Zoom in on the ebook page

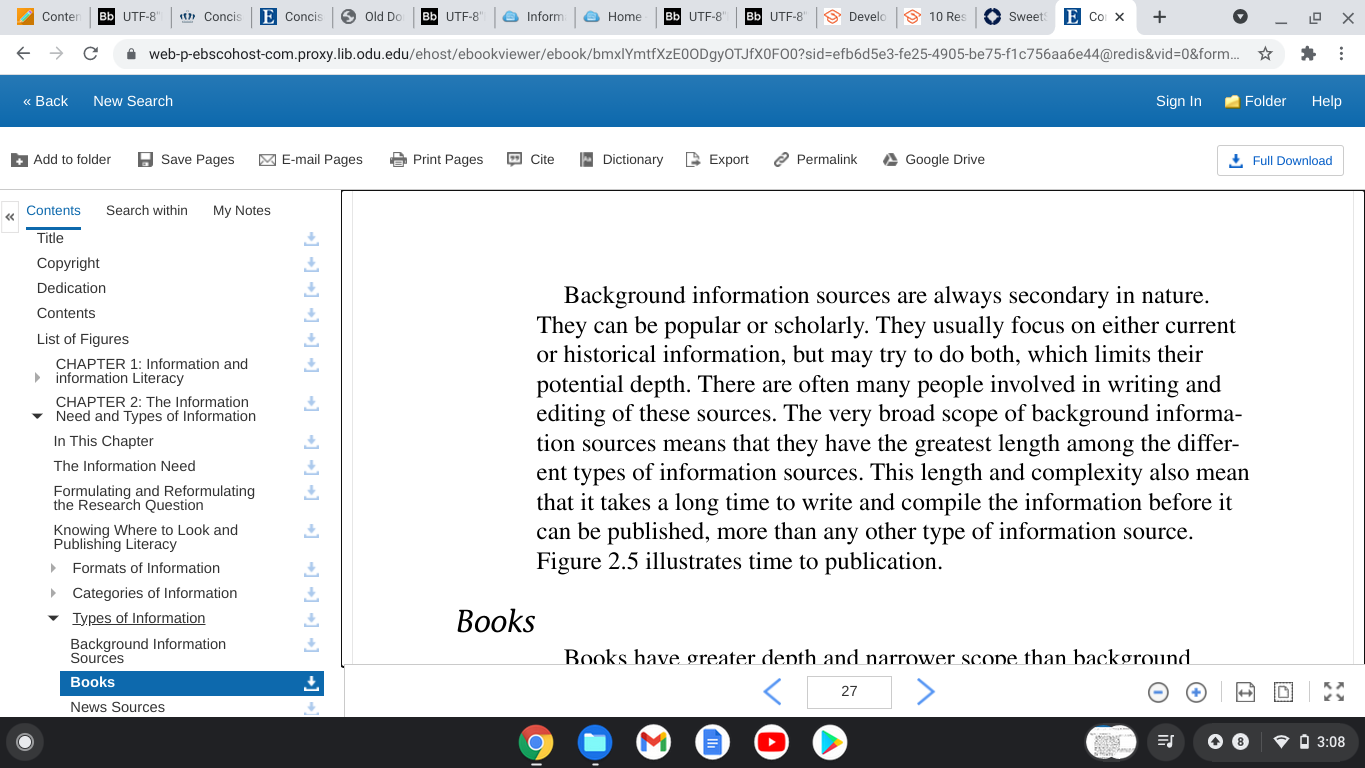coord(1196,692)
